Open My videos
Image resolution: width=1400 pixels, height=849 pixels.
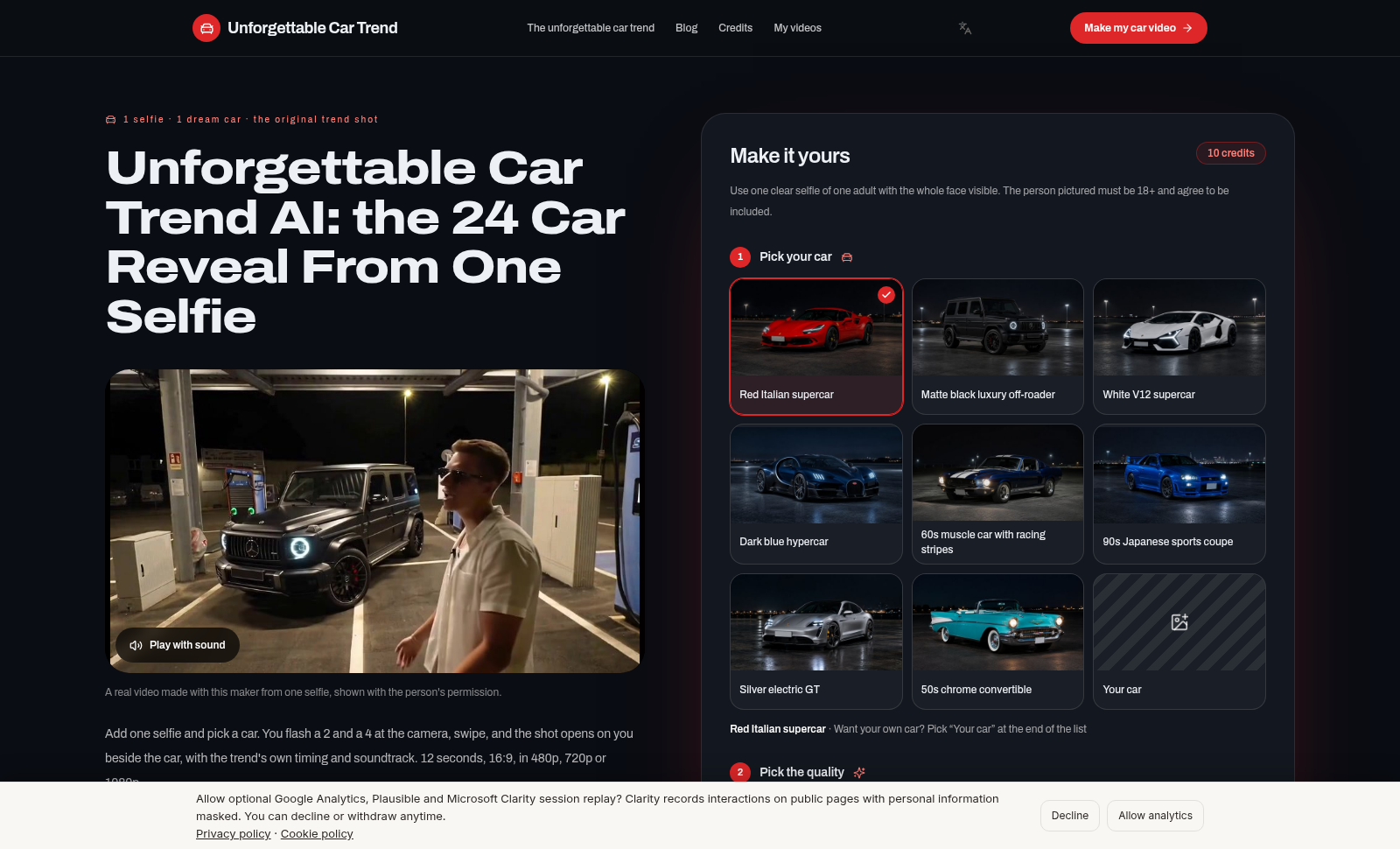pyautogui.click(x=797, y=28)
